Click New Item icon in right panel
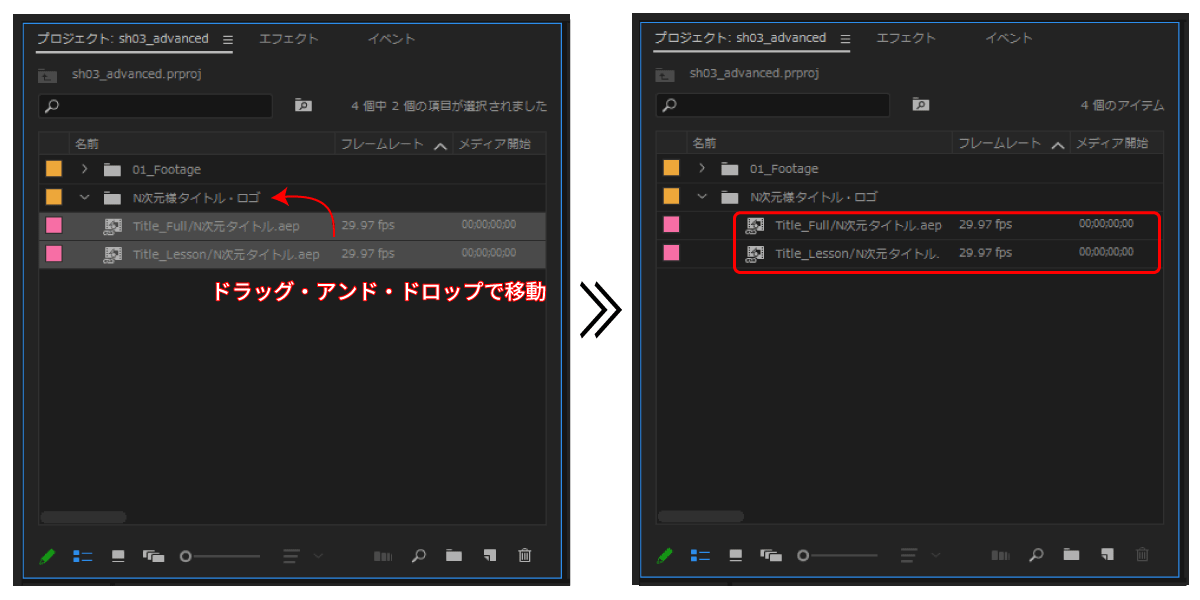The height and width of the screenshot is (600, 1200). click(1107, 555)
